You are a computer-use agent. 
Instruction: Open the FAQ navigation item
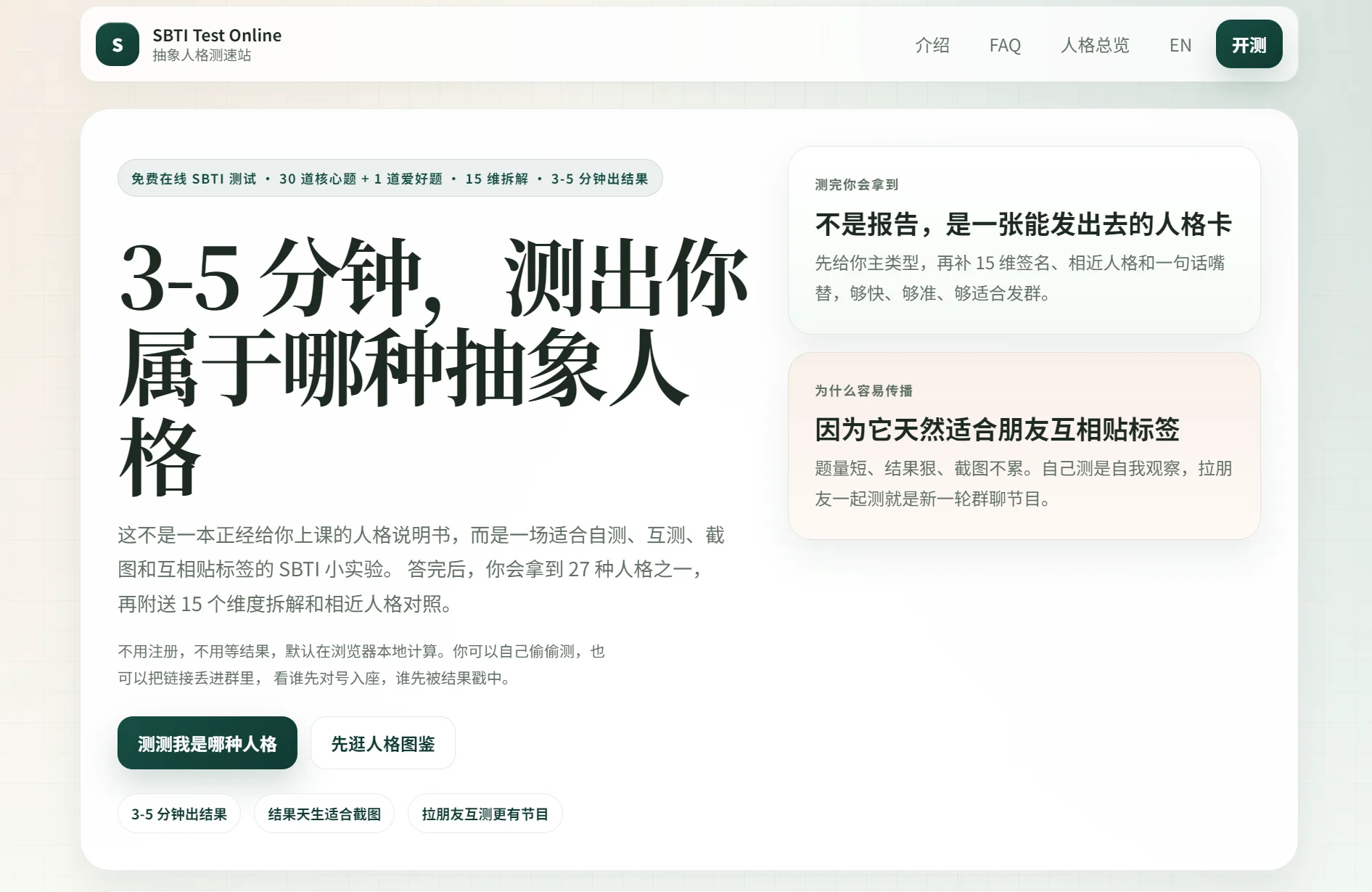1005,46
